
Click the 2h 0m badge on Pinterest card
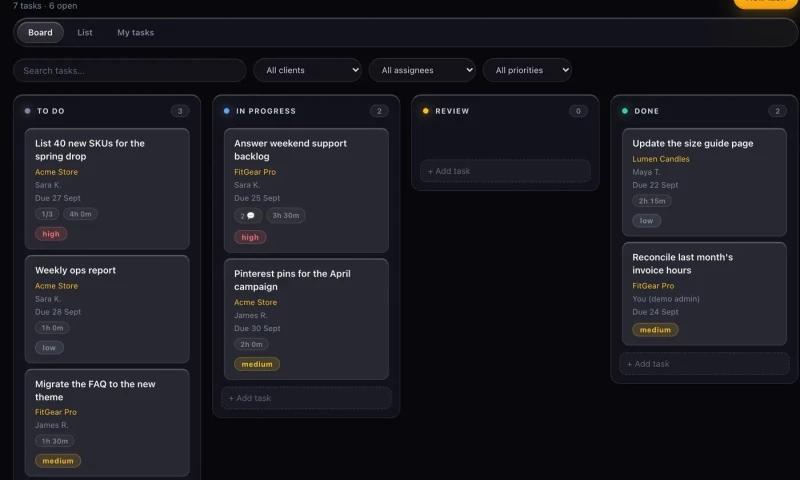pyautogui.click(x=252, y=344)
